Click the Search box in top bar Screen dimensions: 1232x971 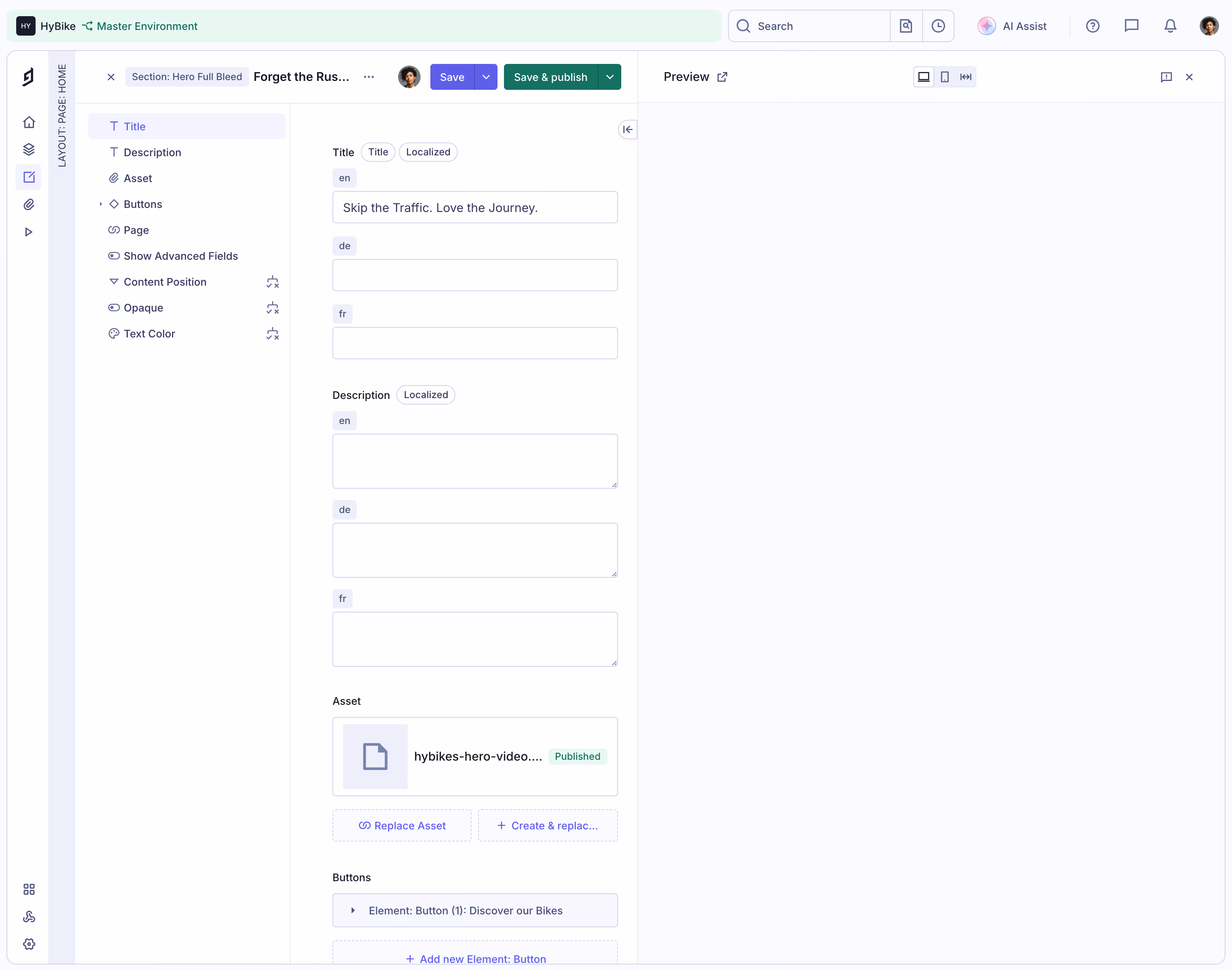tap(809, 26)
